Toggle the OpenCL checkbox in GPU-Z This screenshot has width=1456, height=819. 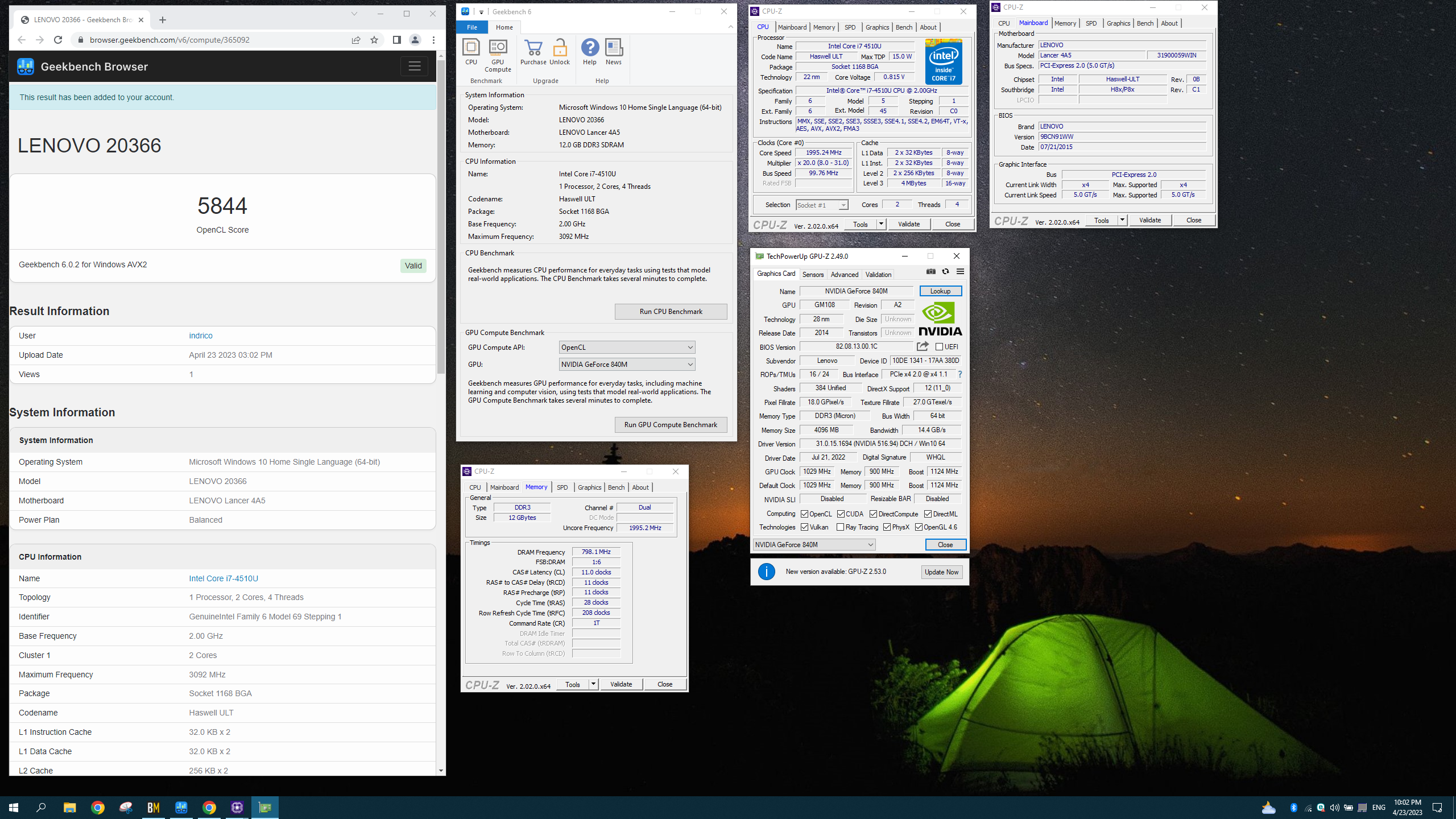(x=804, y=514)
